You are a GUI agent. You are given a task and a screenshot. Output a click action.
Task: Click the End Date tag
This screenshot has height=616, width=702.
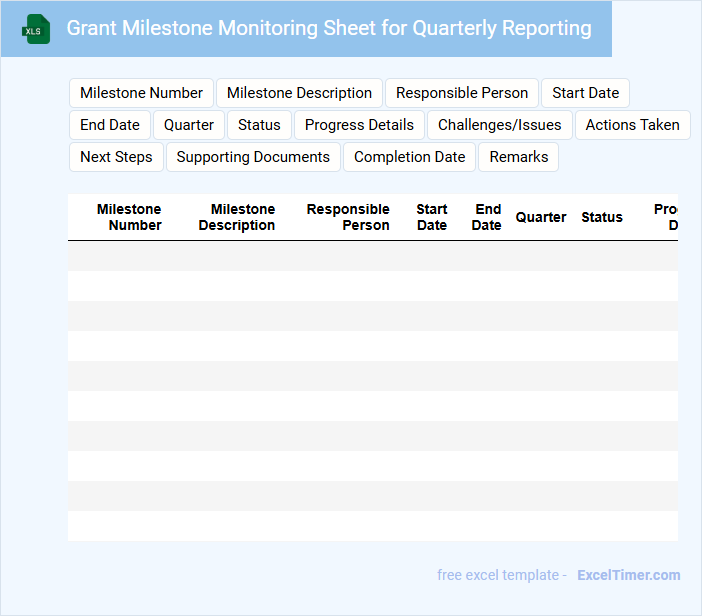(110, 125)
